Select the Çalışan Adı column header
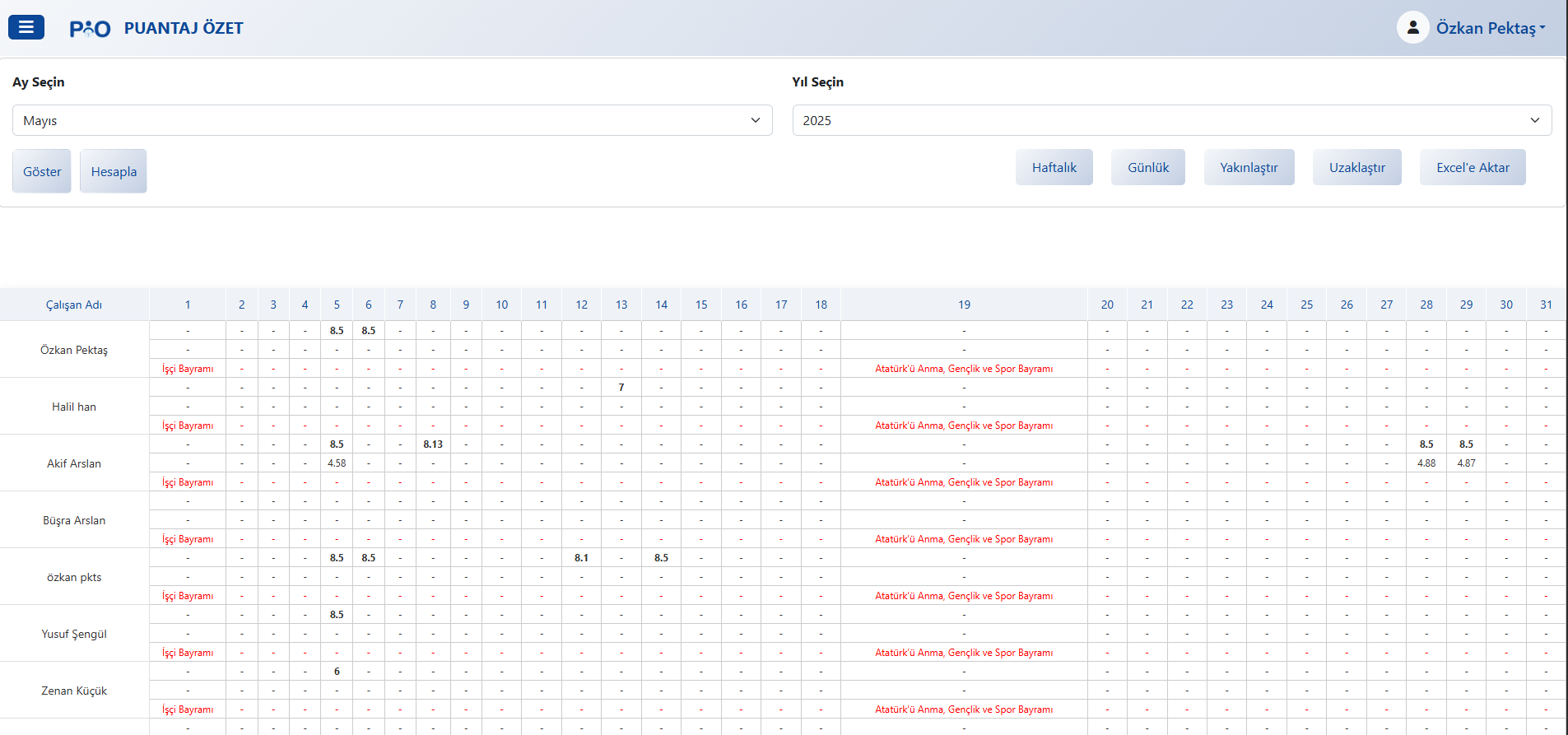Image resolution: width=1568 pixels, height=735 pixels. tap(74, 305)
